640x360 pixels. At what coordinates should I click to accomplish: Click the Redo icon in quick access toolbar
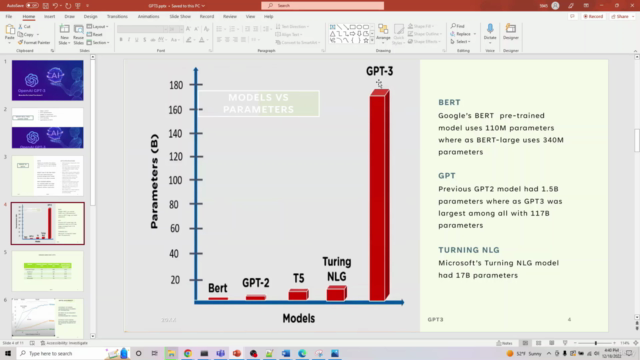coord(68,6)
